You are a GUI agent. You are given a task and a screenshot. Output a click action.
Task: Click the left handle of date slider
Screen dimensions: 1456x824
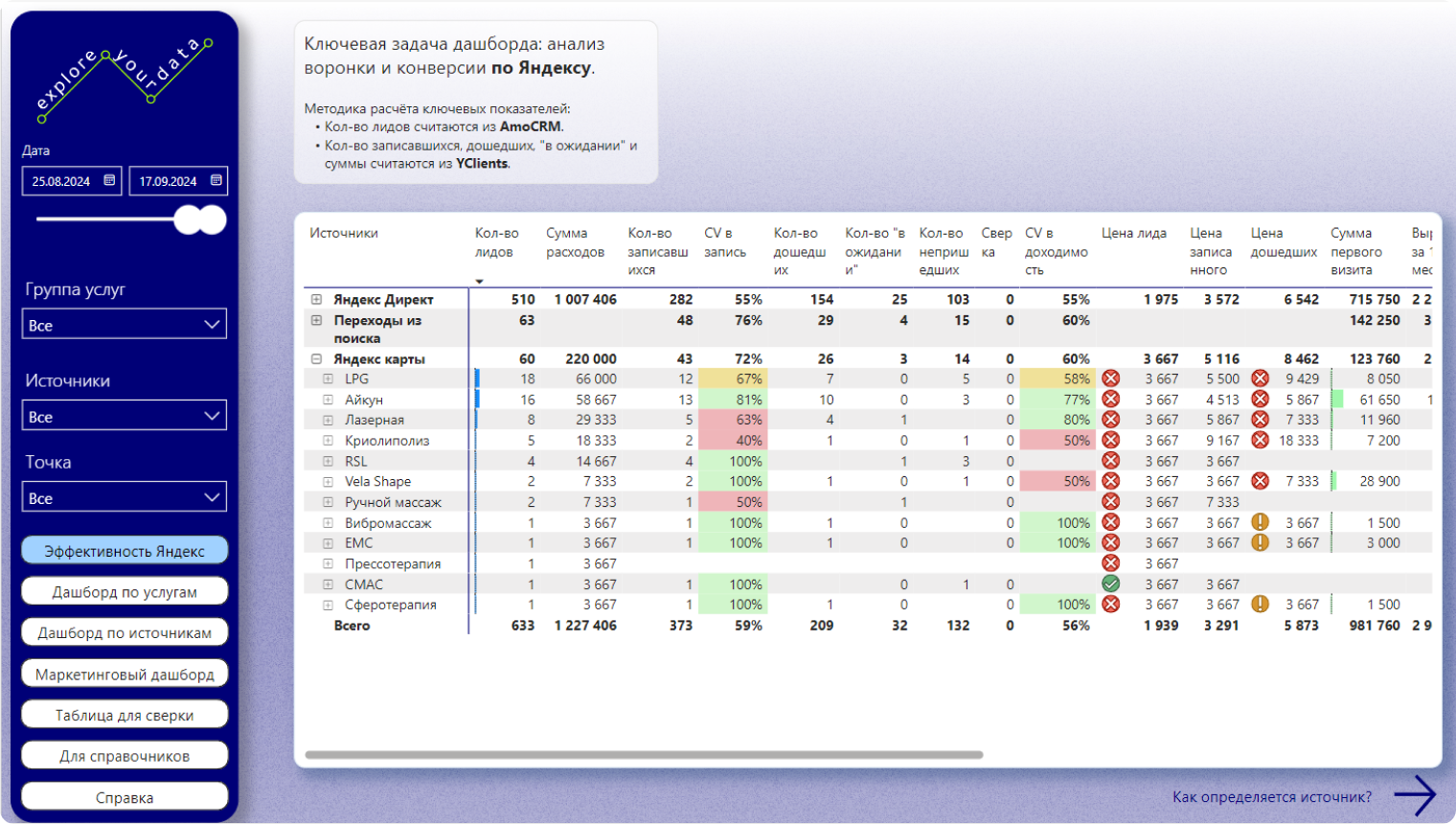[x=189, y=219]
